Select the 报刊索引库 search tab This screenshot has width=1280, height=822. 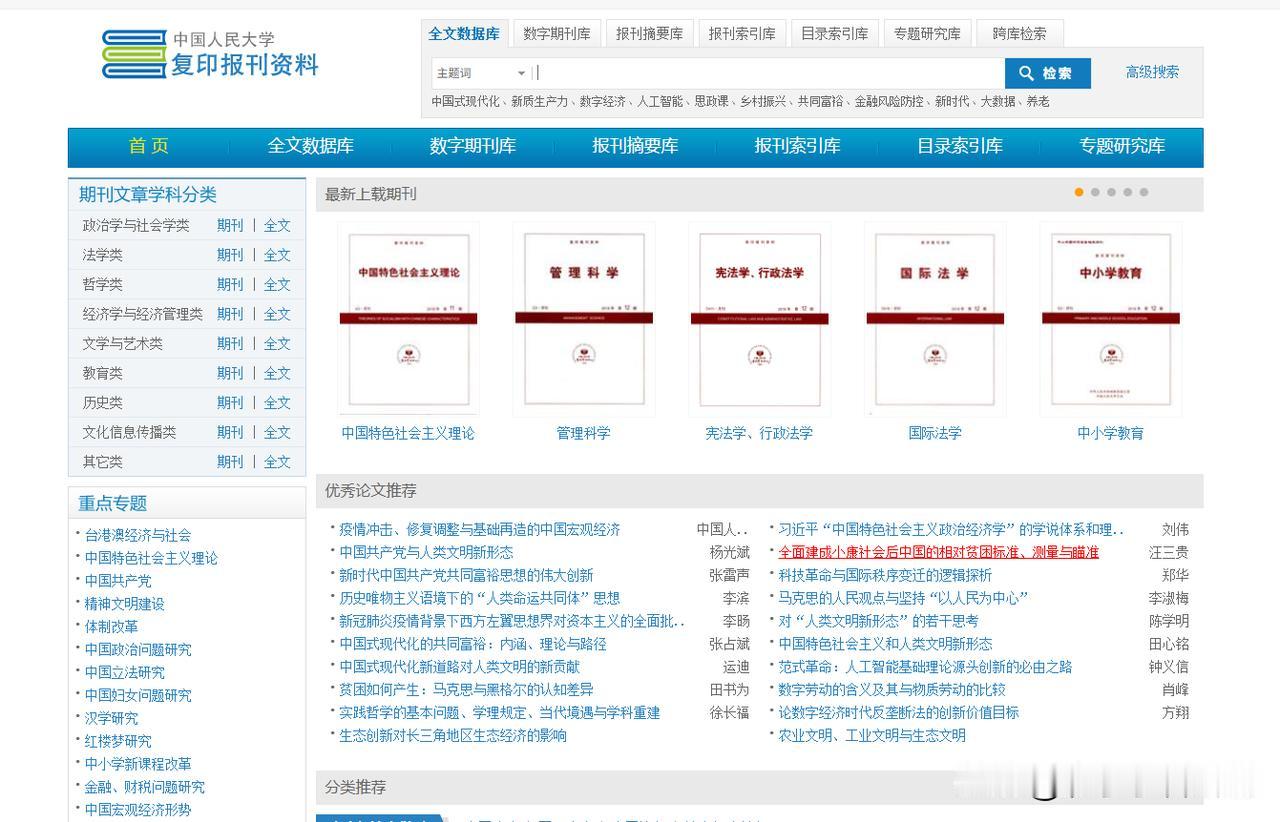click(x=742, y=33)
